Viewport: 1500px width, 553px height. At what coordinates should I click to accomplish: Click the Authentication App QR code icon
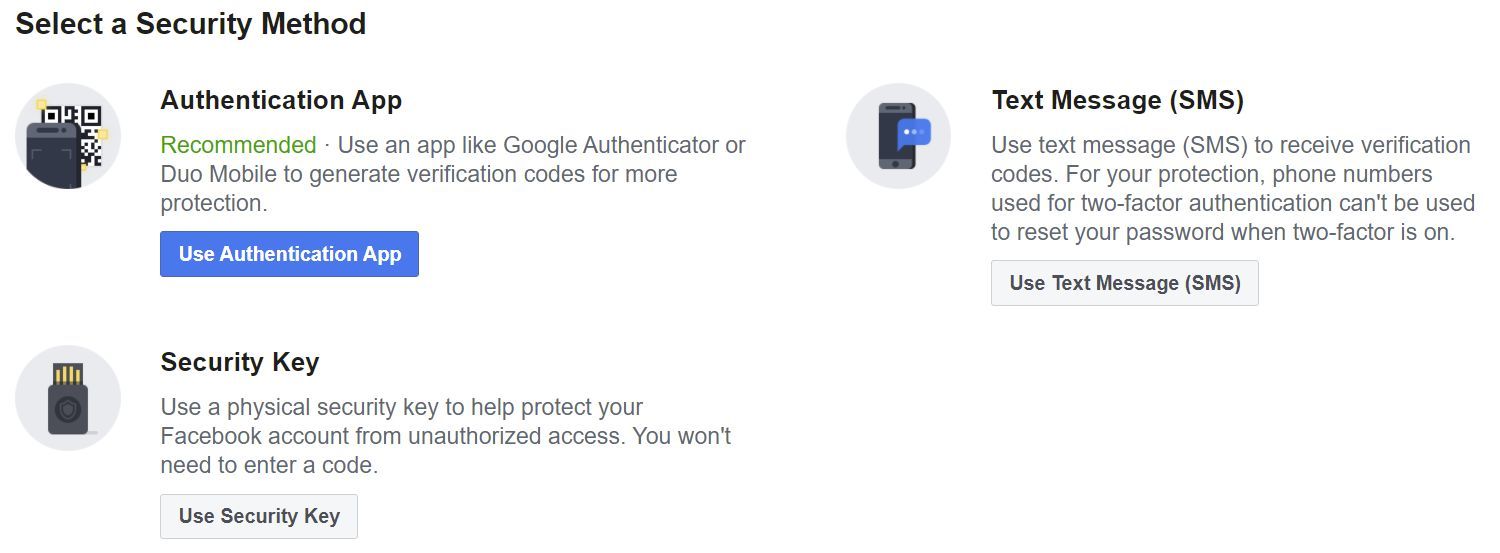point(68,136)
